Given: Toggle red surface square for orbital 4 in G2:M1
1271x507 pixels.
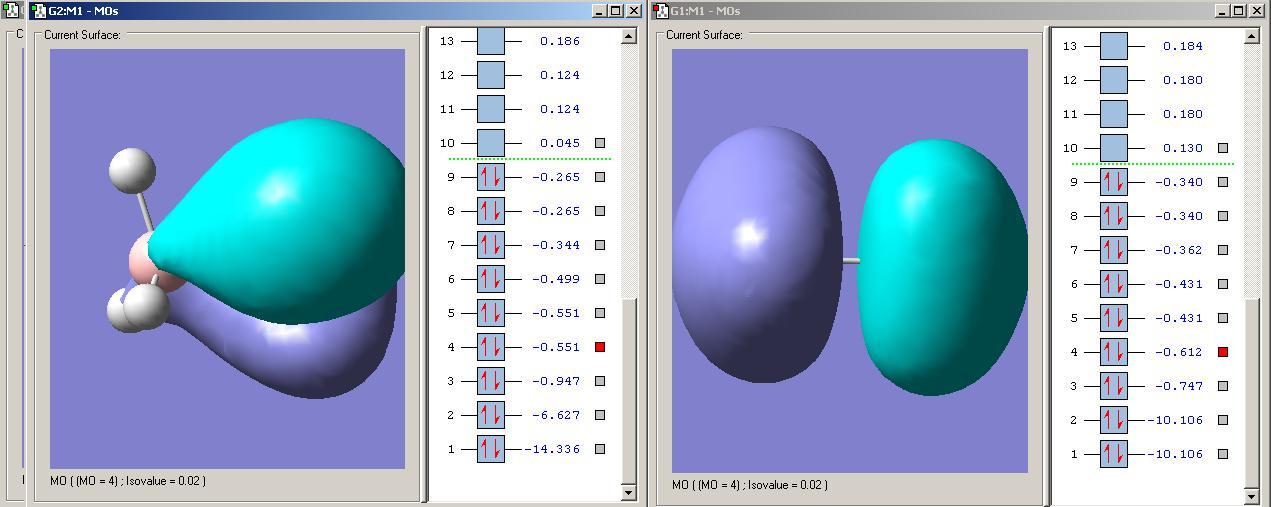Looking at the screenshot, I should pos(600,347).
